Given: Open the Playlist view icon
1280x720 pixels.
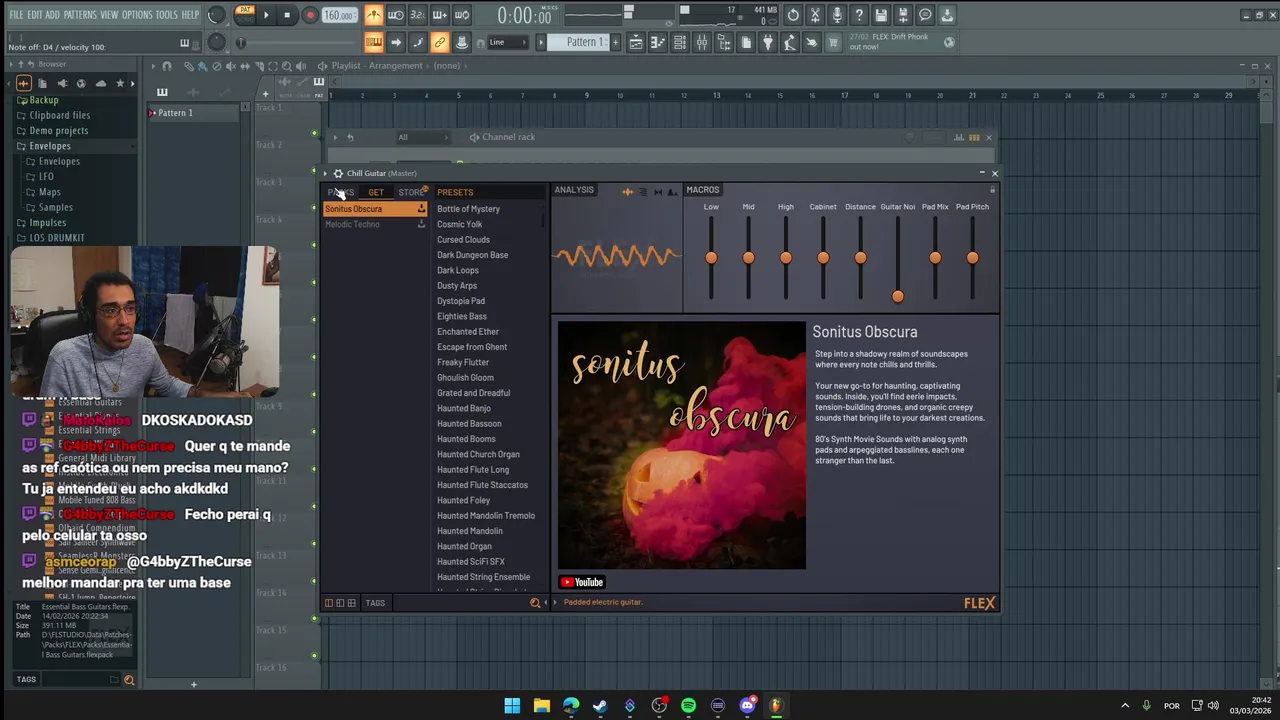Looking at the screenshot, I should click(x=636, y=42).
